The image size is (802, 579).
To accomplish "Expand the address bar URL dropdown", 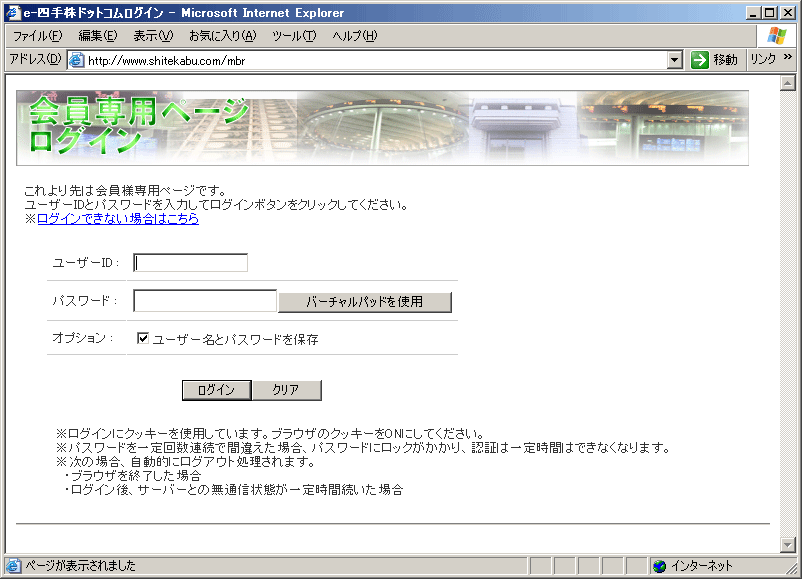I will [675, 60].
